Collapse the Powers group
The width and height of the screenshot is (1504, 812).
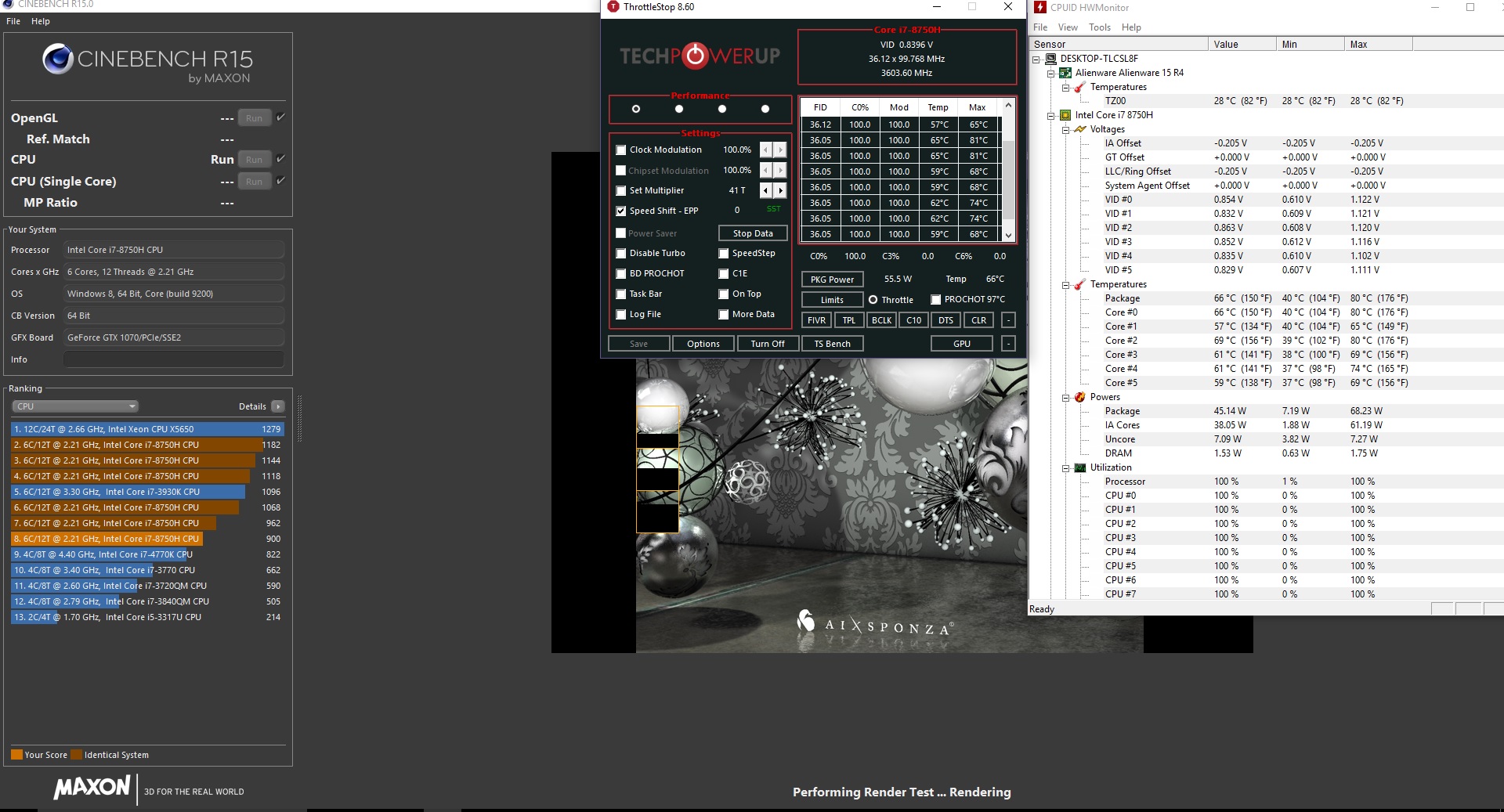pos(1066,398)
